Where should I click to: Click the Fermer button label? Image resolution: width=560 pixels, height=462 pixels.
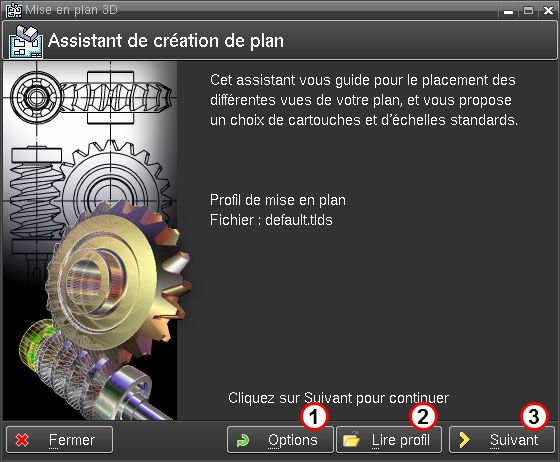72,440
